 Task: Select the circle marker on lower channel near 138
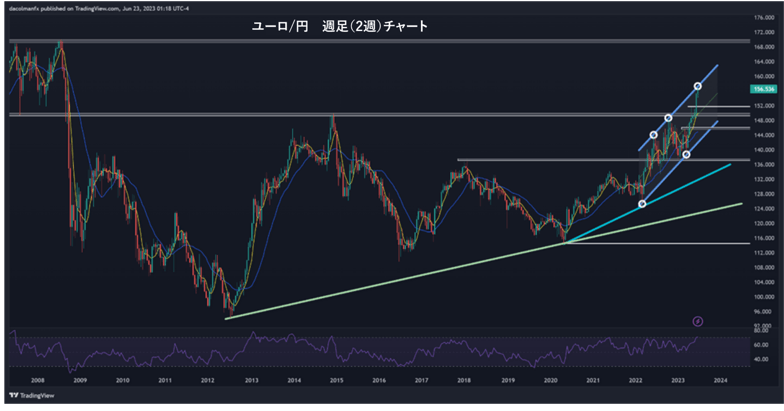coord(686,154)
